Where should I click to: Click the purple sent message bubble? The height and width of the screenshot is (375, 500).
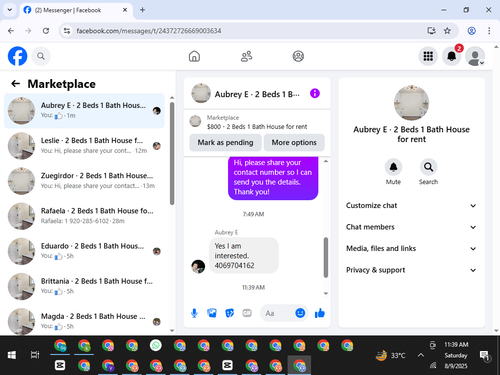pyautogui.click(x=273, y=178)
